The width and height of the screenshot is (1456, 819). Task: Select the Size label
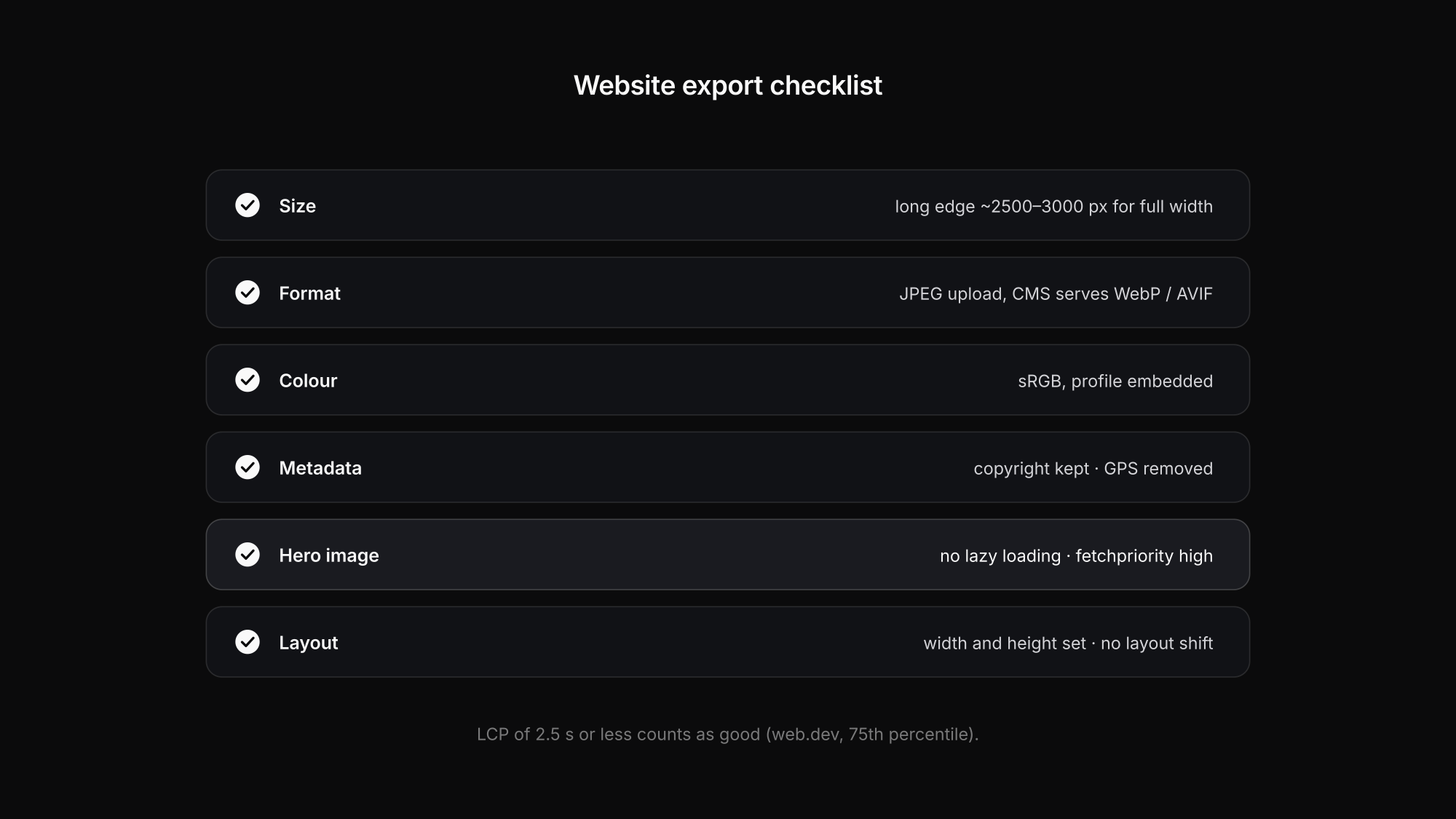point(297,206)
